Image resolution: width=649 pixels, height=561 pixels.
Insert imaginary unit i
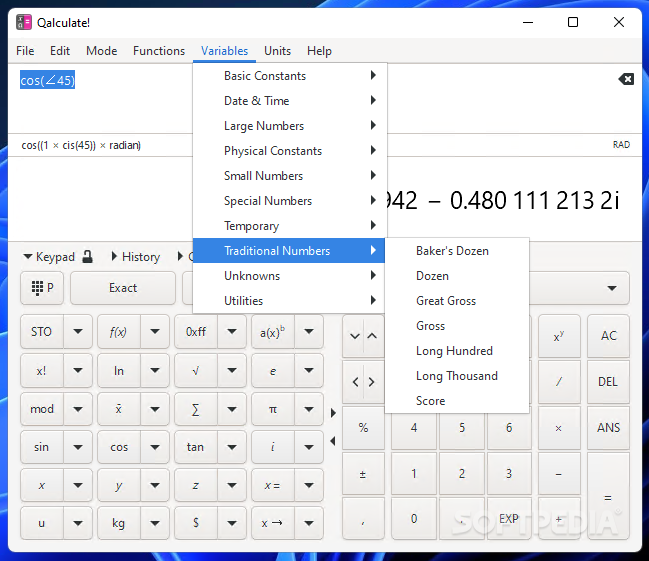tap(273, 447)
